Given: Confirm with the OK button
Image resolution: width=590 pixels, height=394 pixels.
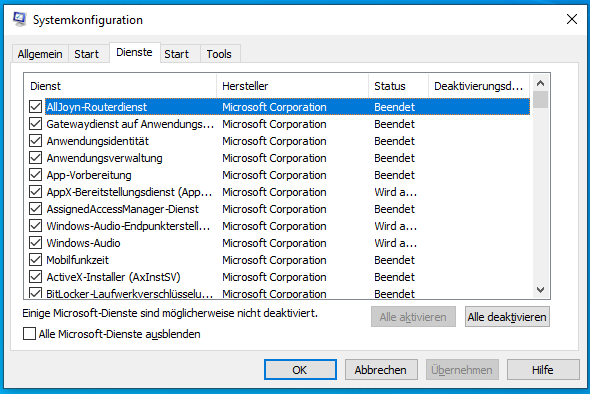Looking at the screenshot, I should pyautogui.click(x=300, y=370).
